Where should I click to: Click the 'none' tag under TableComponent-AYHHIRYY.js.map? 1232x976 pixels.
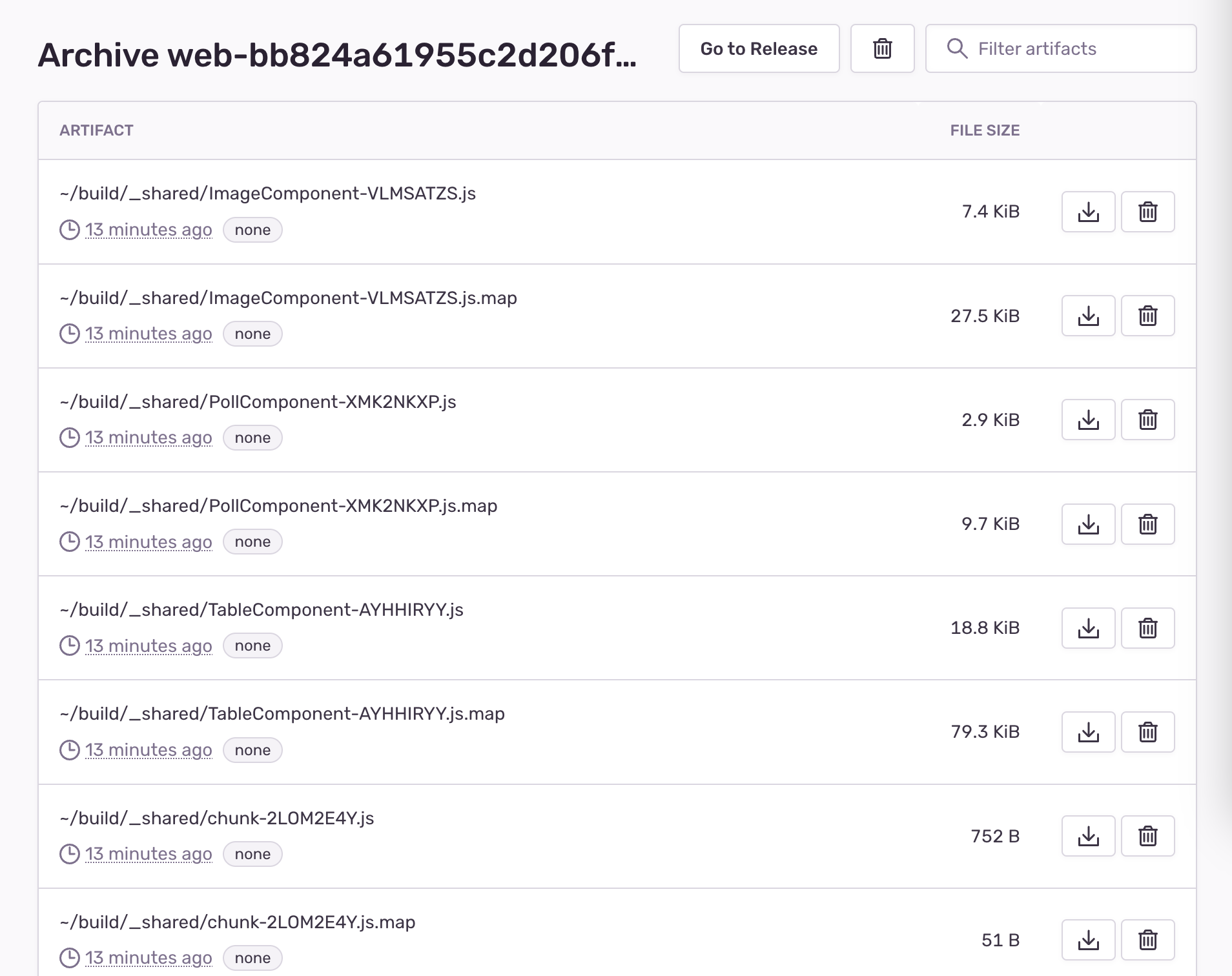click(x=252, y=750)
